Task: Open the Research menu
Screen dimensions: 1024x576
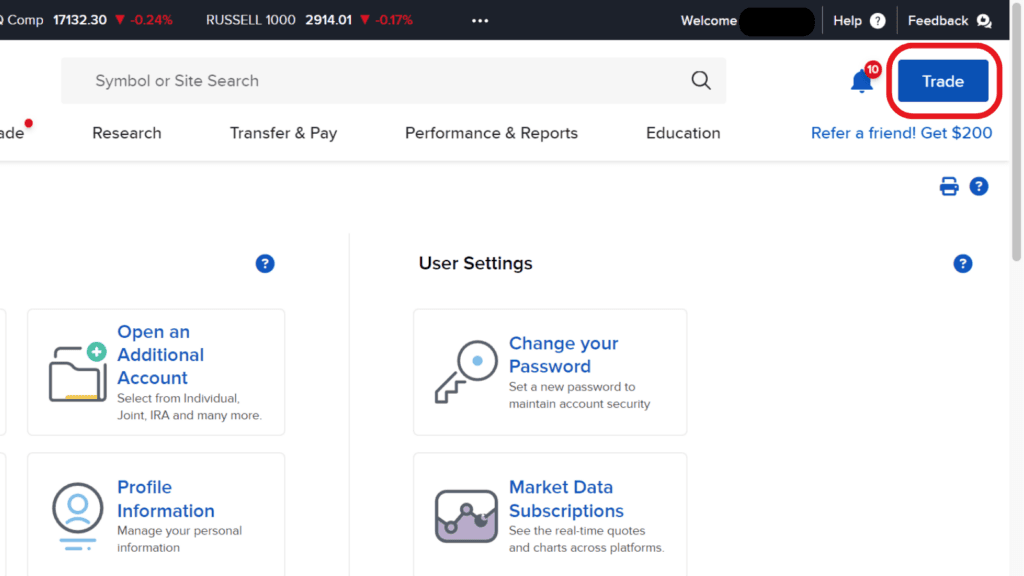Action: [126, 132]
